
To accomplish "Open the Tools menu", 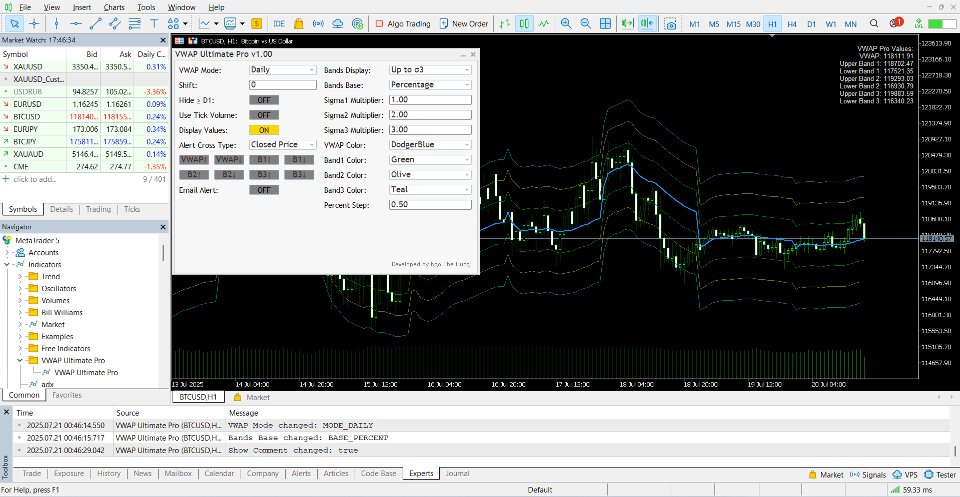I will [146, 7].
